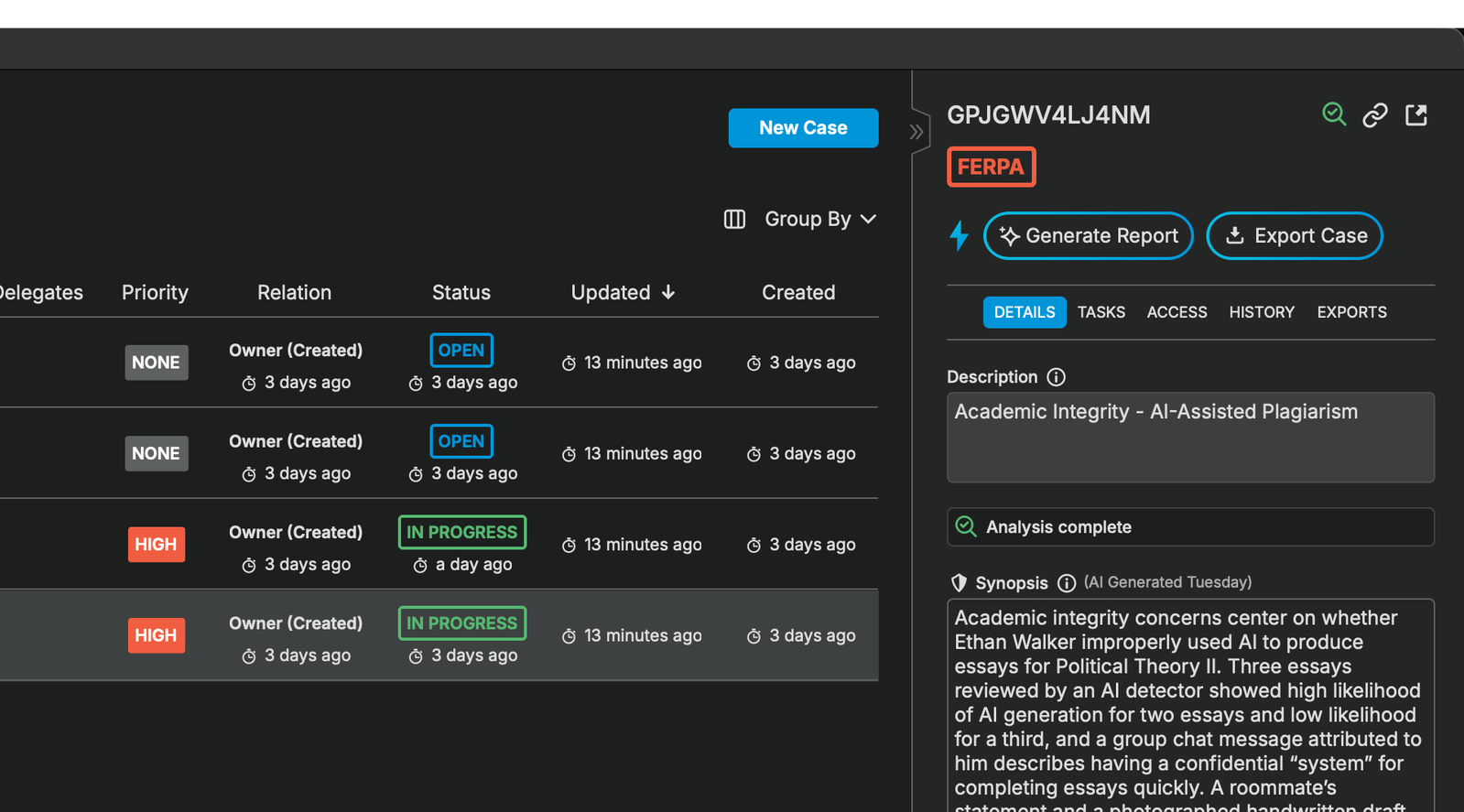
Task: Sort by the Updated column header
Action: point(611,293)
